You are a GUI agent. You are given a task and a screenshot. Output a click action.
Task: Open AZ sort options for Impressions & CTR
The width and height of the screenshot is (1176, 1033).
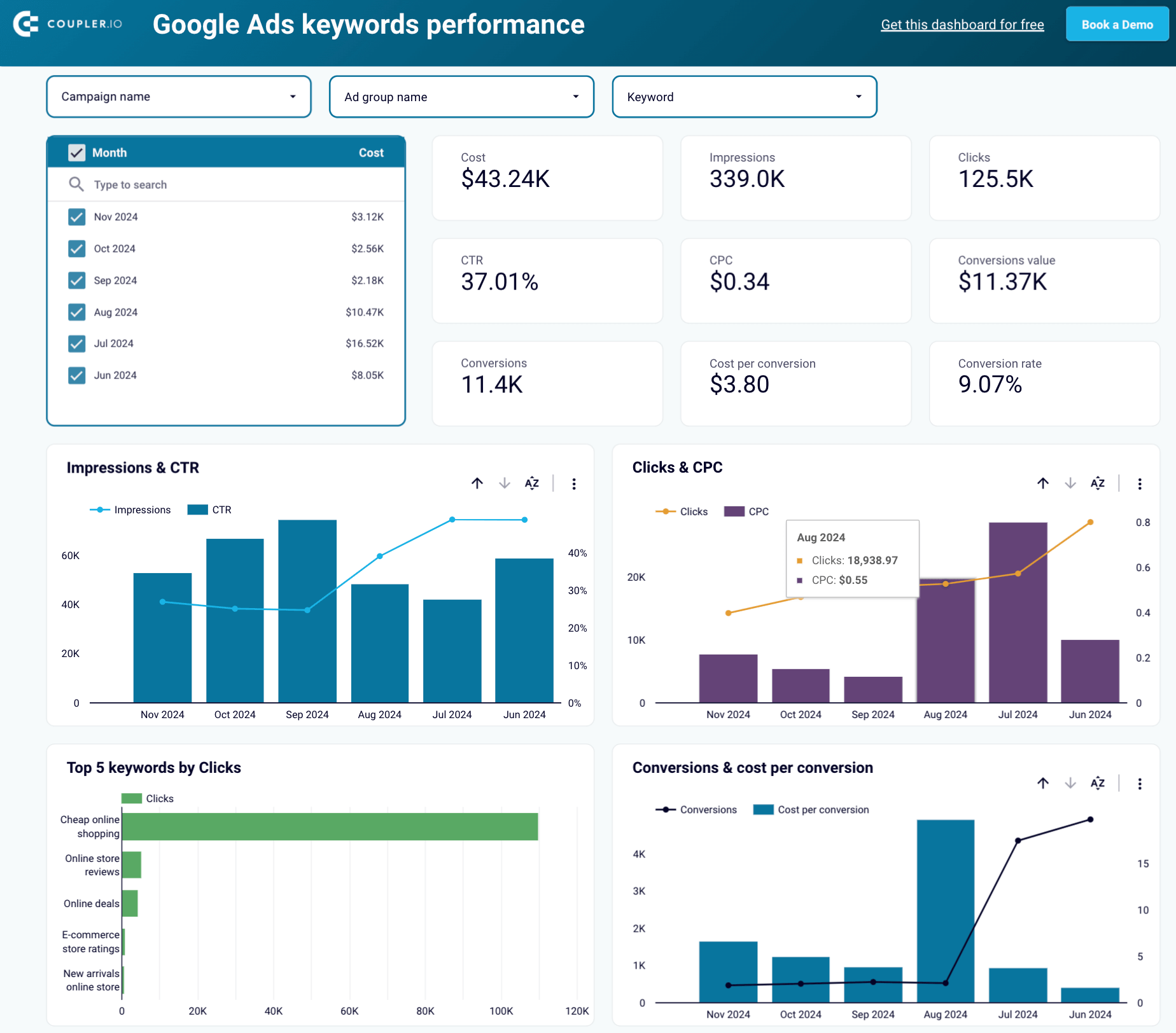(532, 483)
